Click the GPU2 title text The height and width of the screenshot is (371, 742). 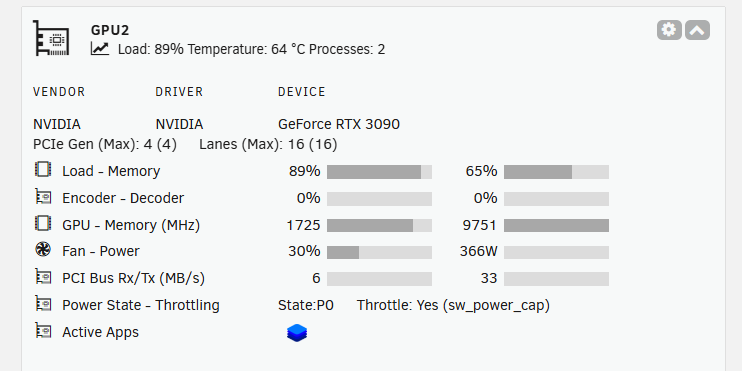tap(110, 30)
